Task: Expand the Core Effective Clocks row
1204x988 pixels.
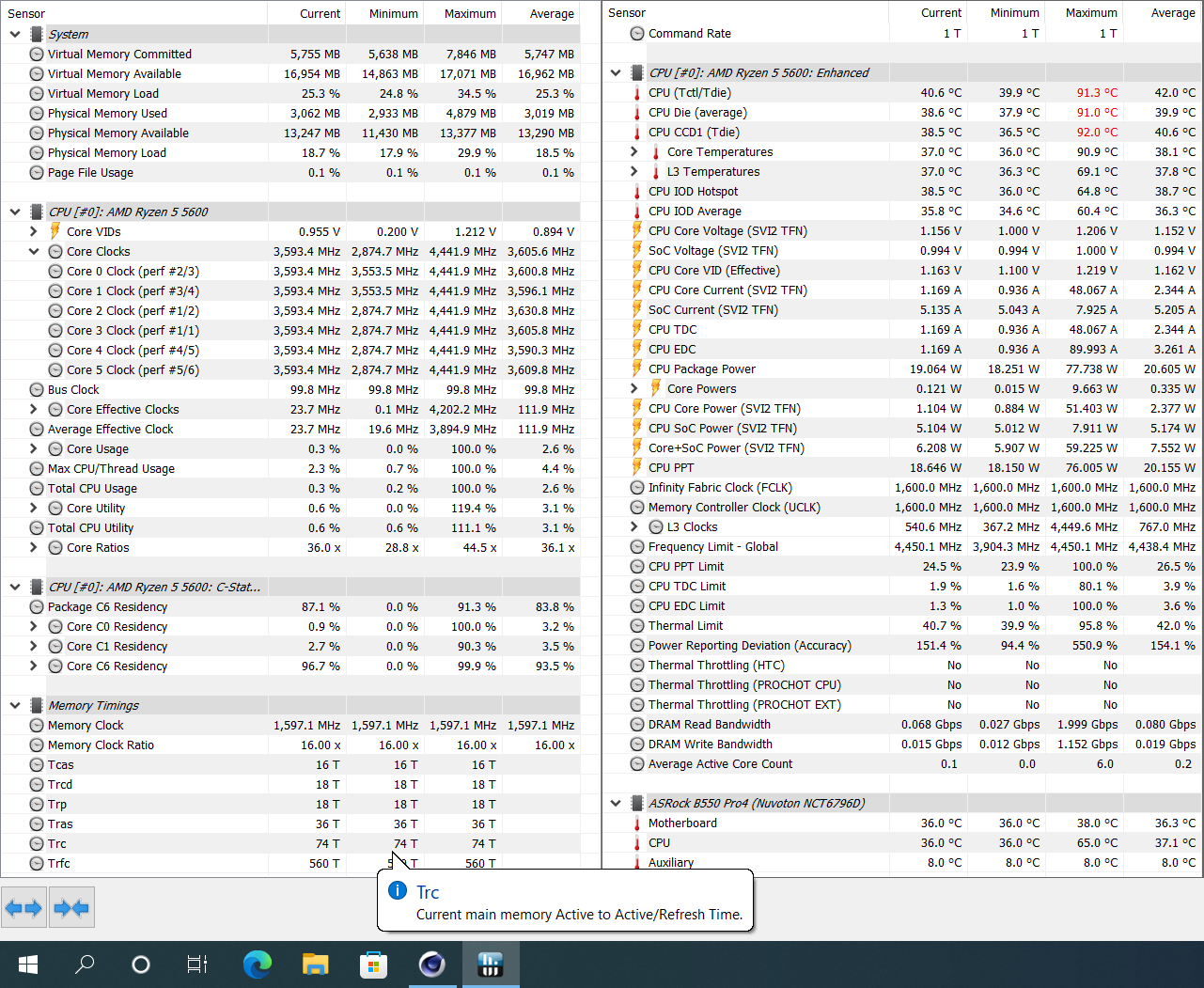Action: 34,409
